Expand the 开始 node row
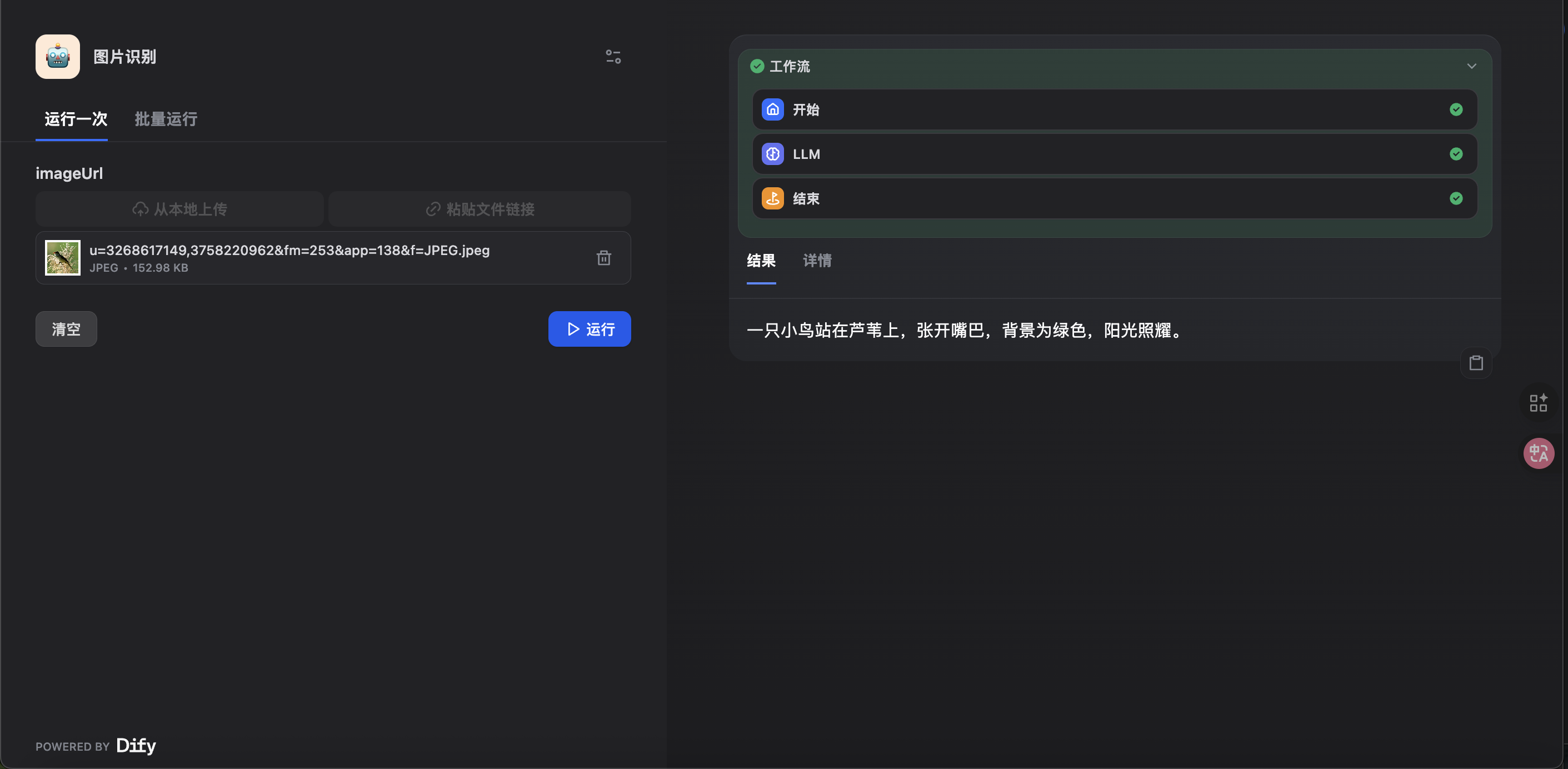 point(1114,109)
